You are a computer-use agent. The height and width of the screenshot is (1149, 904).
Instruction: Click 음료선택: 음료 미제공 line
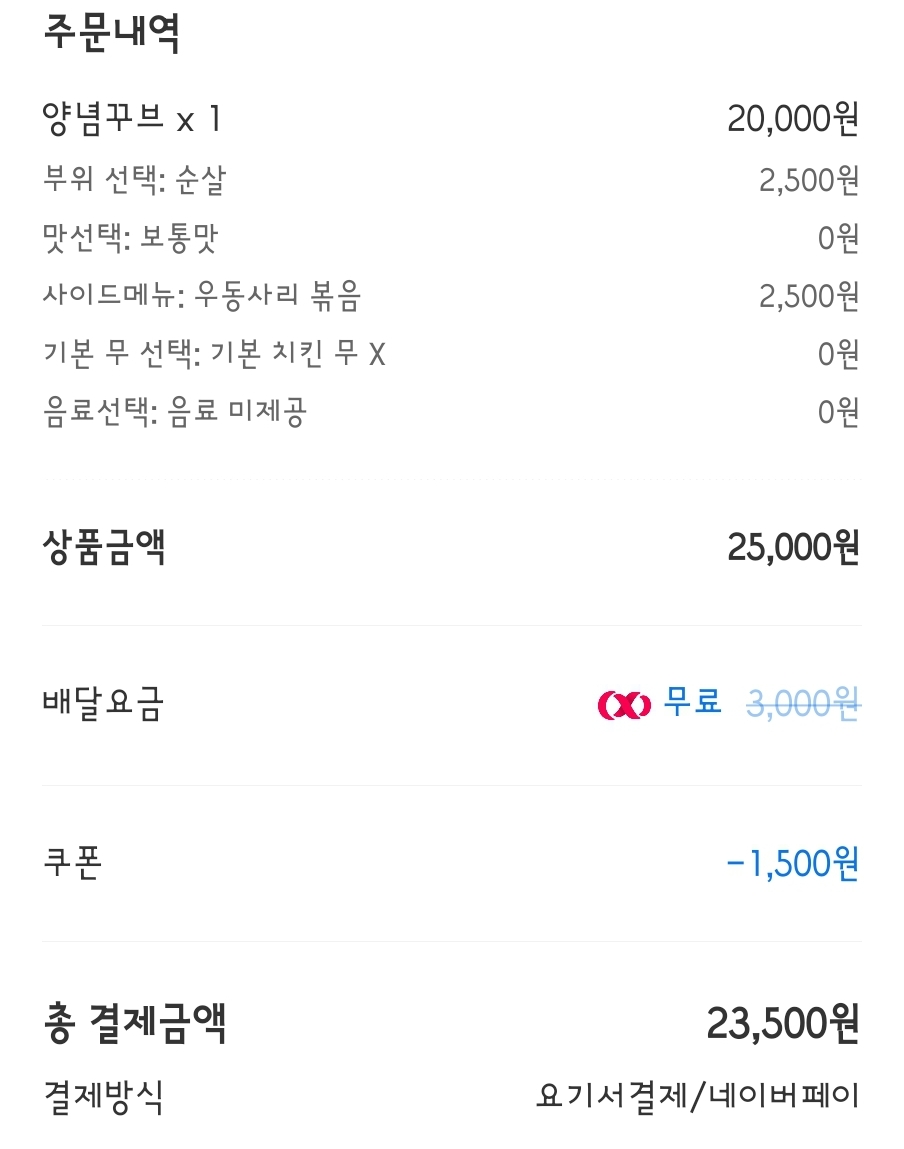coord(174,412)
